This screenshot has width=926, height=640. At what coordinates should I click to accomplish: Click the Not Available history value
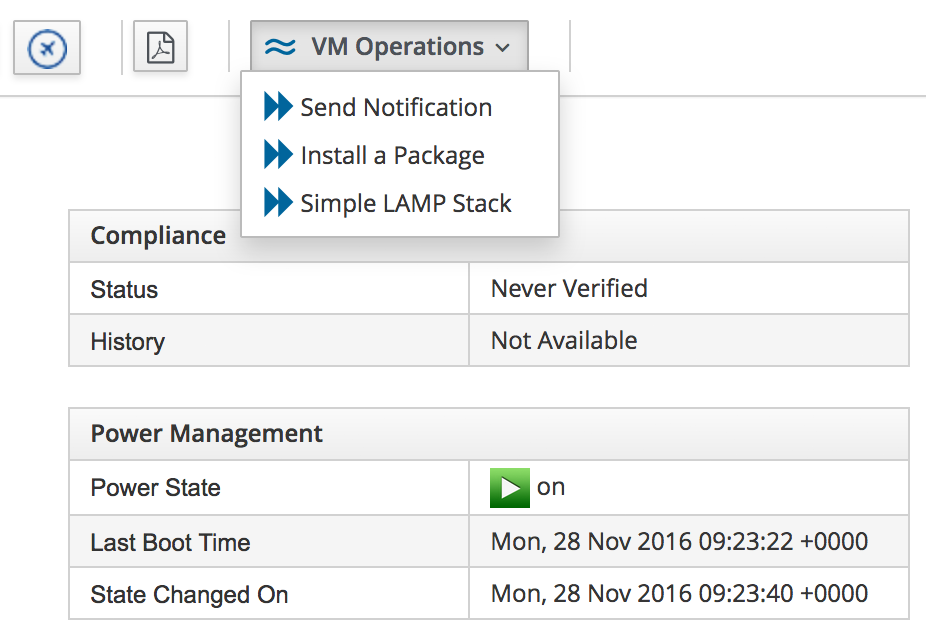pyautogui.click(x=564, y=341)
